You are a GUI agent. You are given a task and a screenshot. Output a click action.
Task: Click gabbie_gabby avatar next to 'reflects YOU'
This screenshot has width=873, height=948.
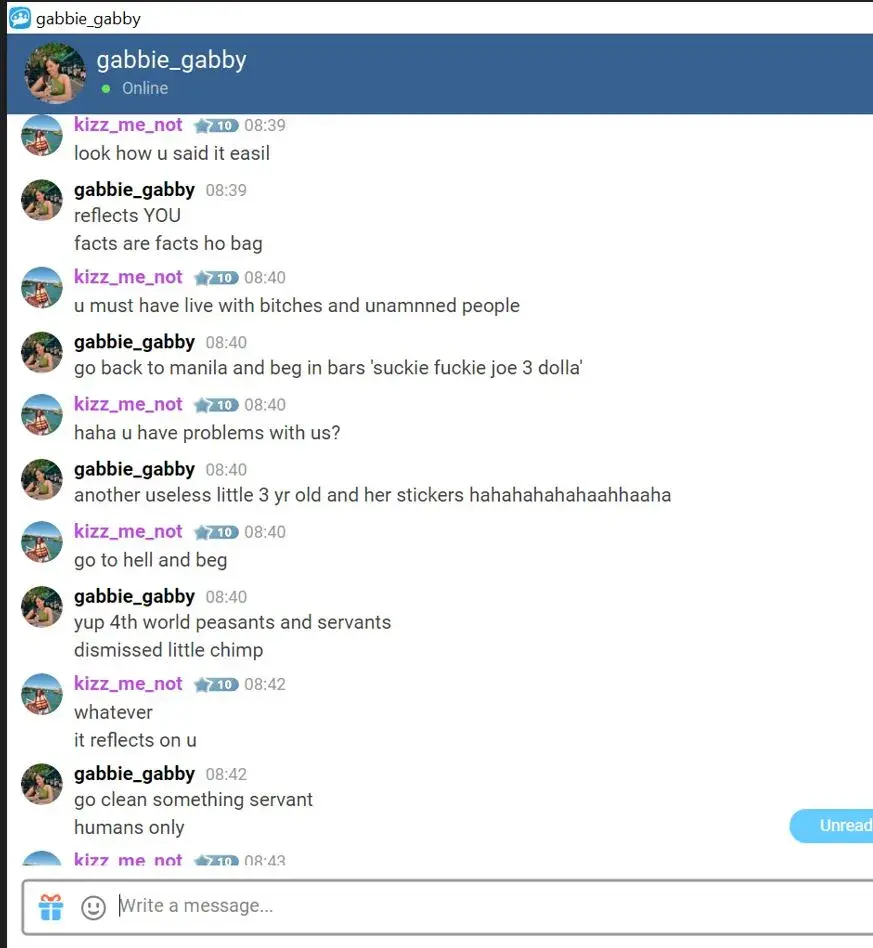[x=42, y=200]
